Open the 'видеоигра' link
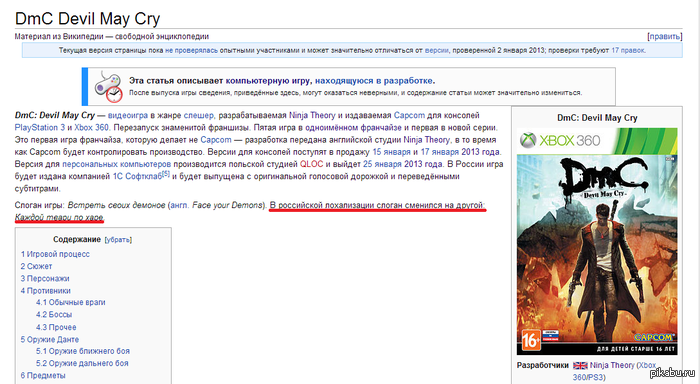700x384 pixels. click(128, 116)
